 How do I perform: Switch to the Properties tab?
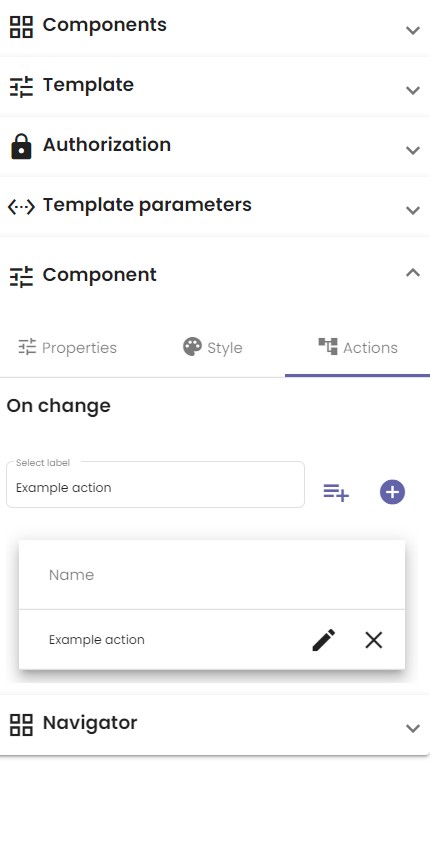tap(68, 348)
